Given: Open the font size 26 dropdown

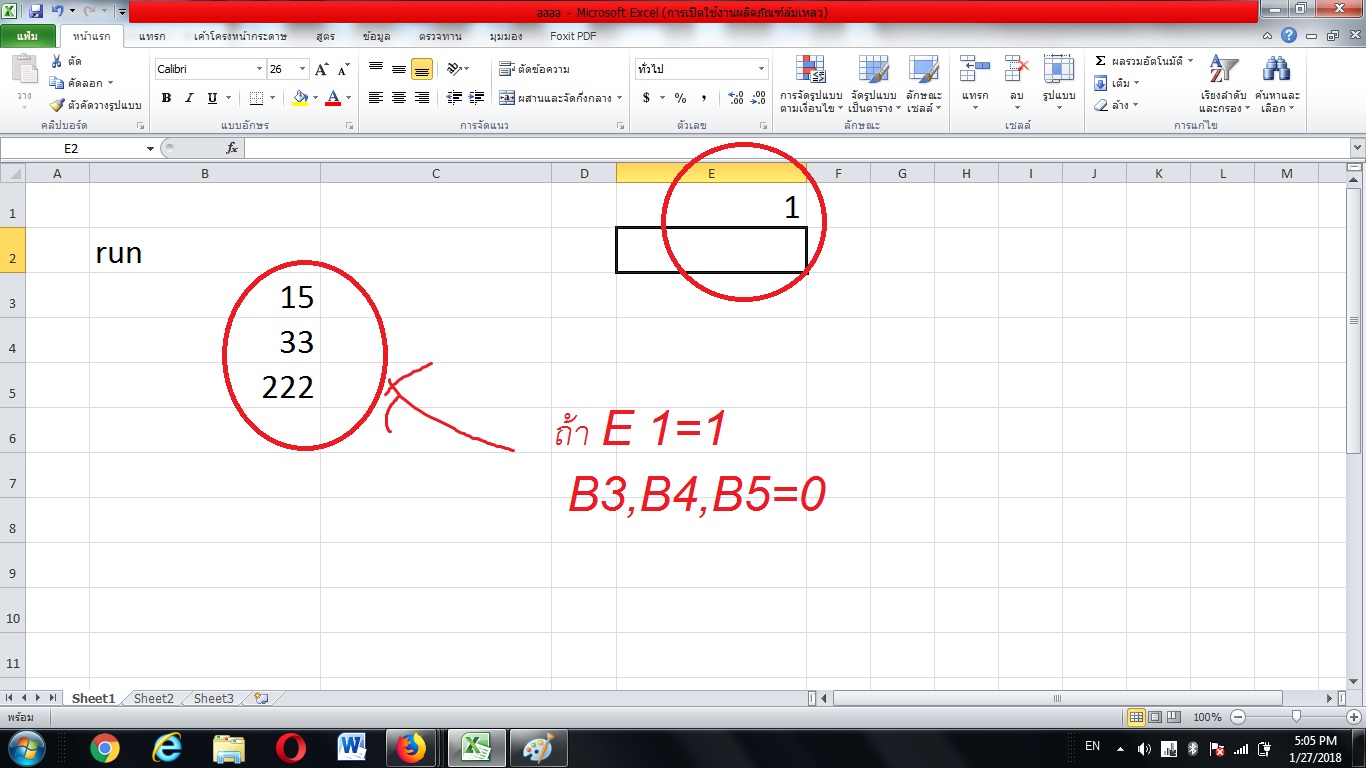Looking at the screenshot, I should point(303,69).
